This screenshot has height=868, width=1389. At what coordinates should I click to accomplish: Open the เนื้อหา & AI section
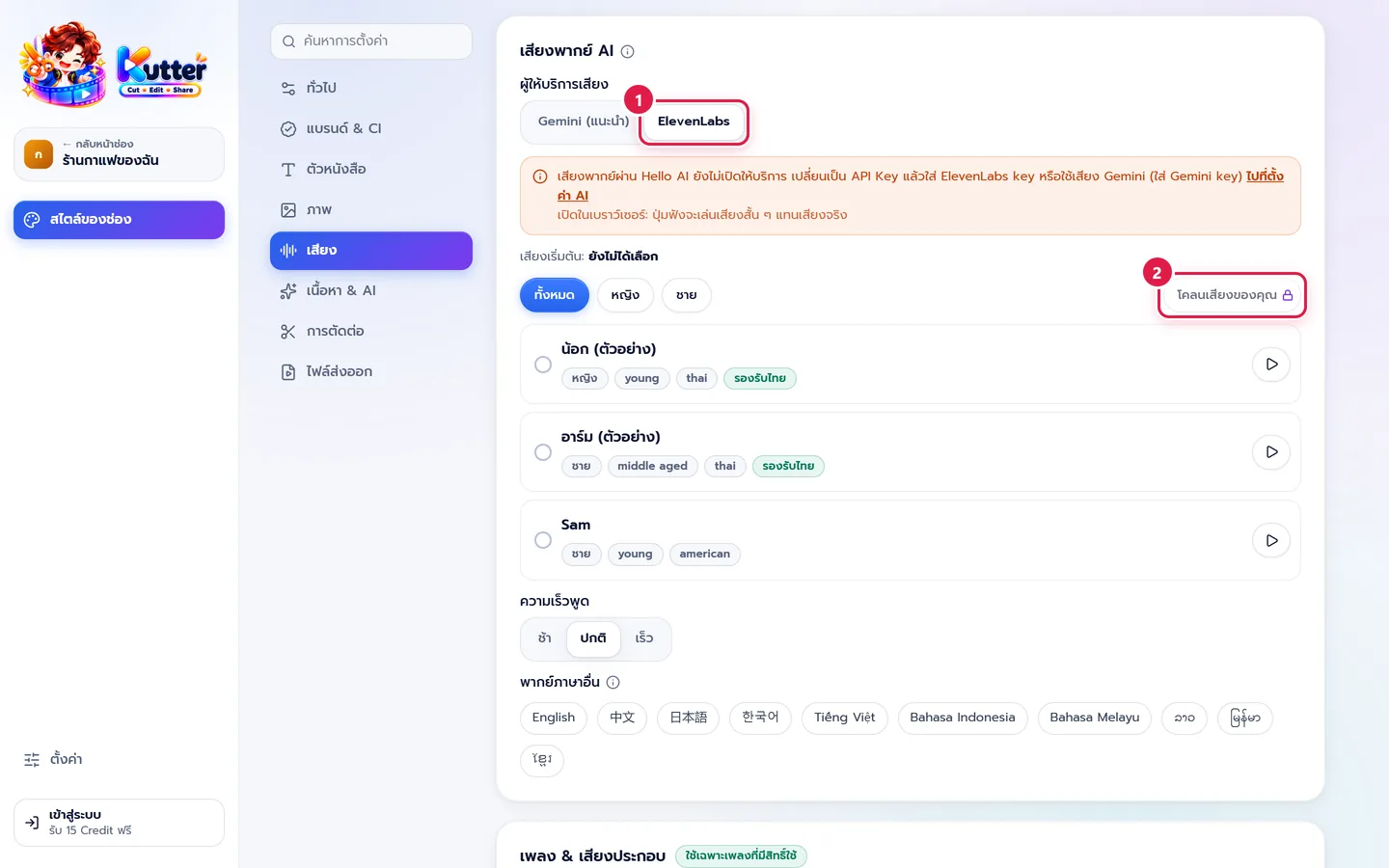pos(371,290)
